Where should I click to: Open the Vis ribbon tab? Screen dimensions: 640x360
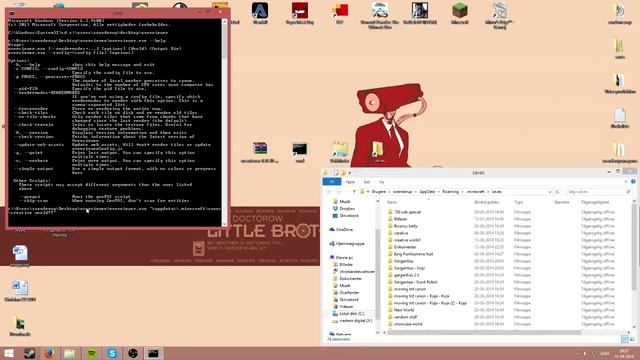coord(381,182)
